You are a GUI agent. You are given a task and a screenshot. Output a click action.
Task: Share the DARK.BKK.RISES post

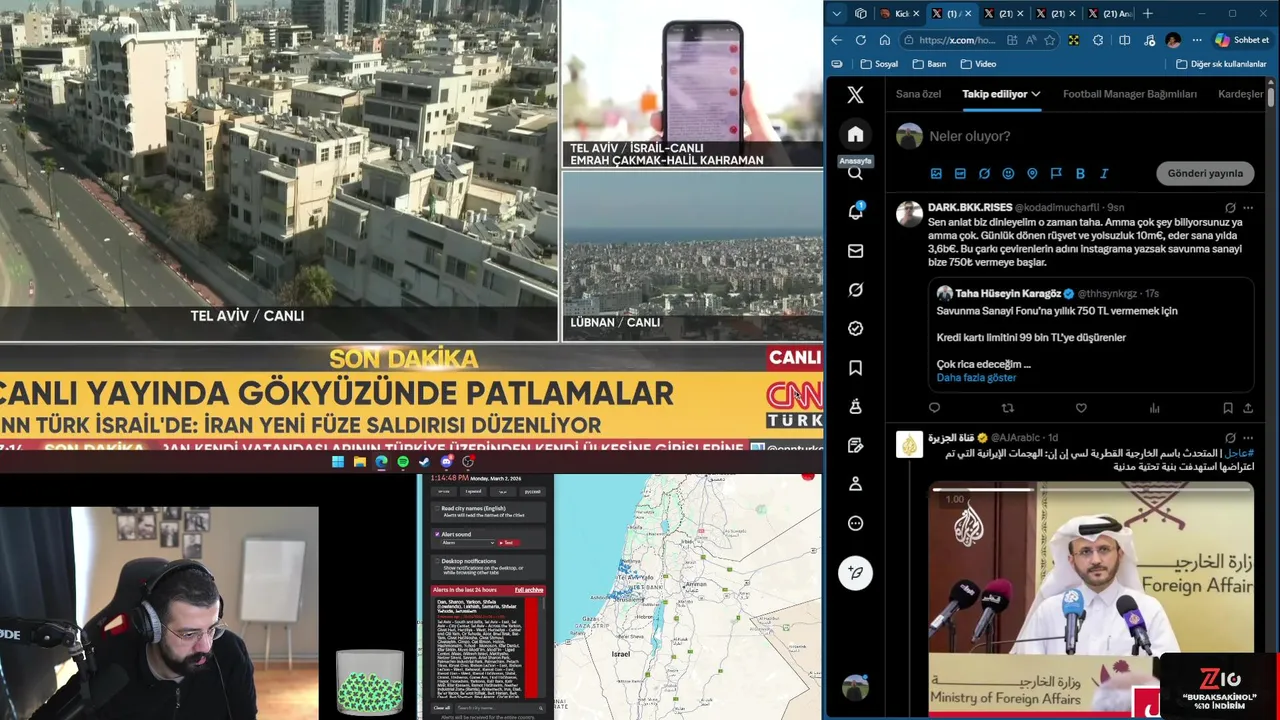tap(1248, 408)
